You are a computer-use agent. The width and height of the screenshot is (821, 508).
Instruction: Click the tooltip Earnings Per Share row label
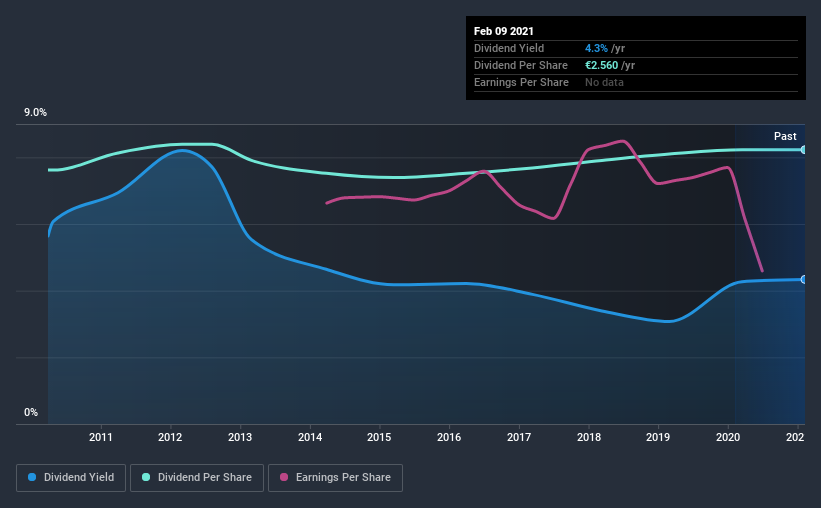521,82
